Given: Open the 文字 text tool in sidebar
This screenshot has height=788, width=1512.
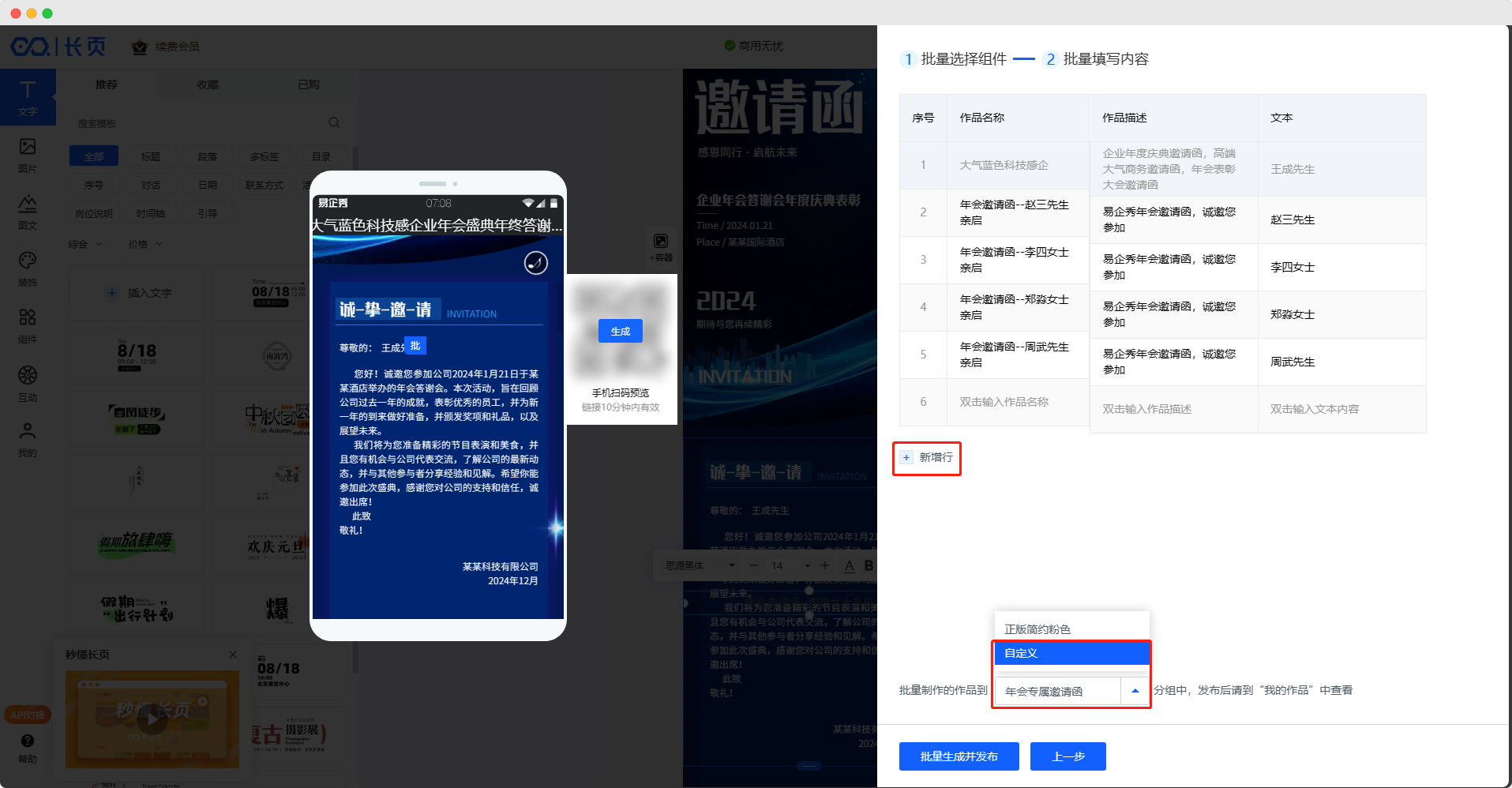Looking at the screenshot, I should (x=28, y=96).
